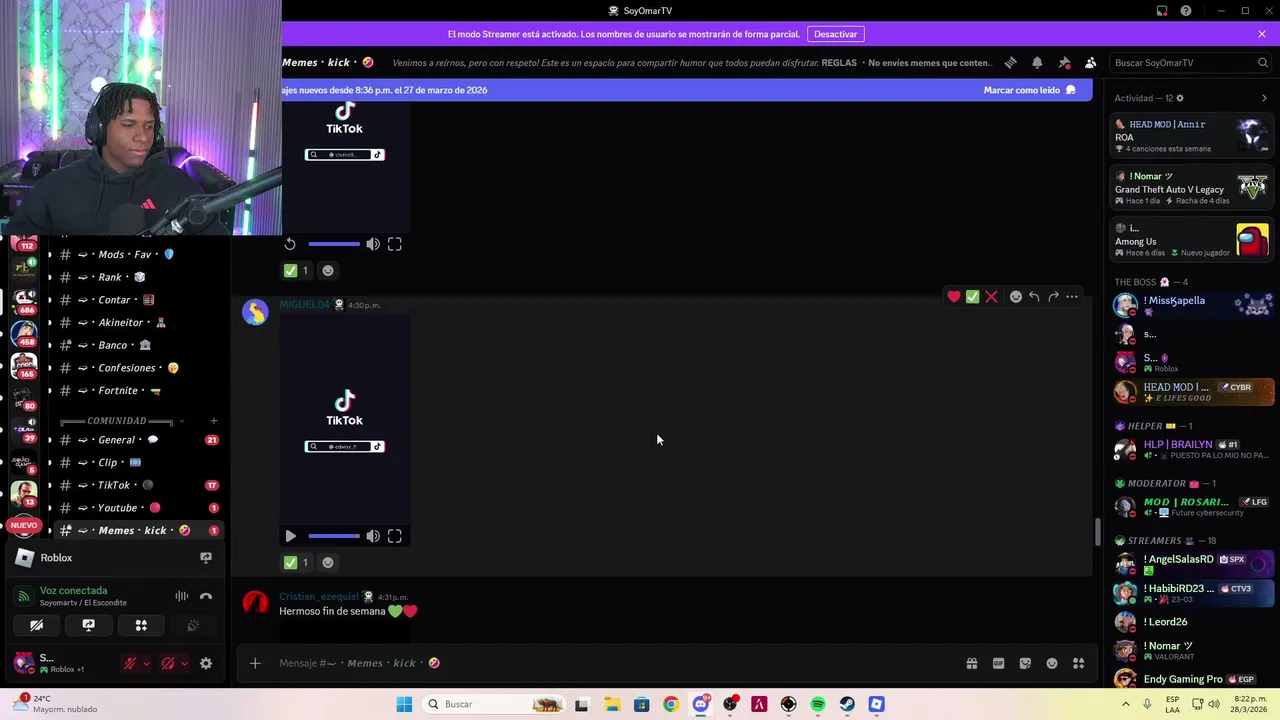
Task: Open user settings gear icon
Action: click(206, 663)
